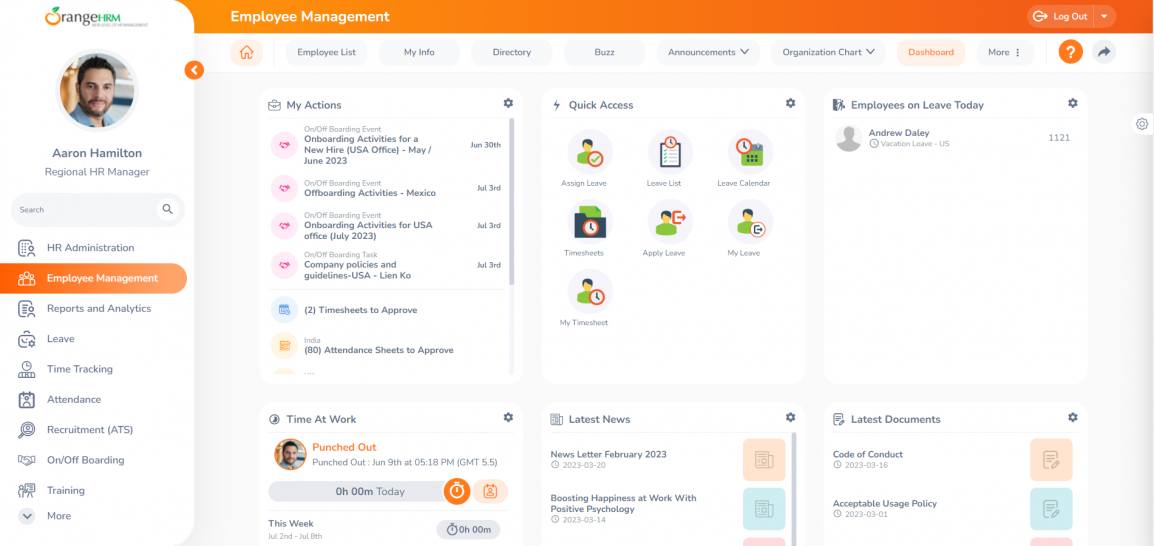Open the dropdown arrow beside Log Out
The height and width of the screenshot is (546, 1154).
click(1104, 16)
